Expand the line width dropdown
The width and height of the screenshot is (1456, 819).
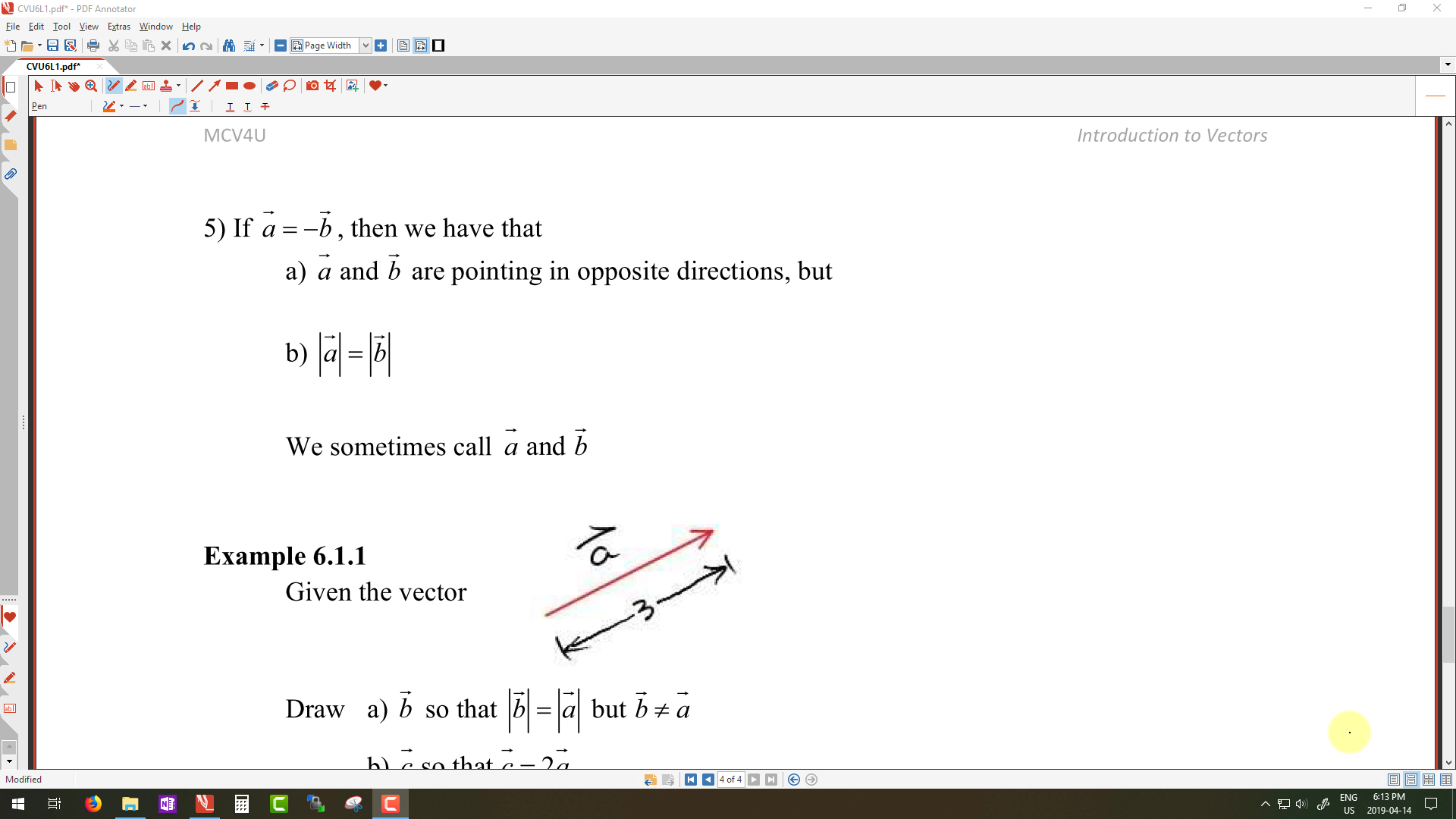pyautogui.click(x=146, y=106)
